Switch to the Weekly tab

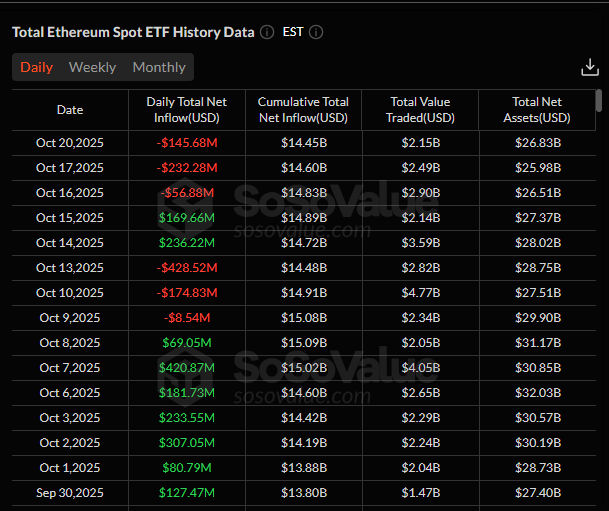pyautogui.click(x=92, y=67)
